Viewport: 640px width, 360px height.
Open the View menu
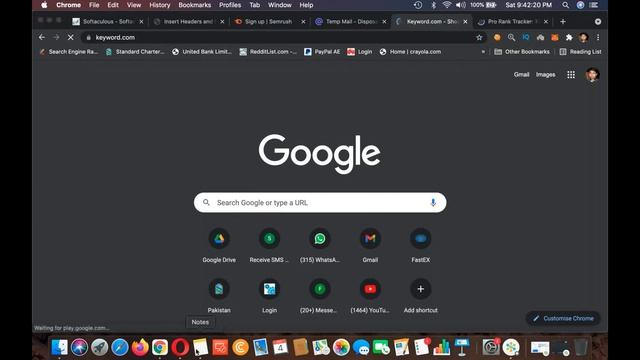point(133,5)
